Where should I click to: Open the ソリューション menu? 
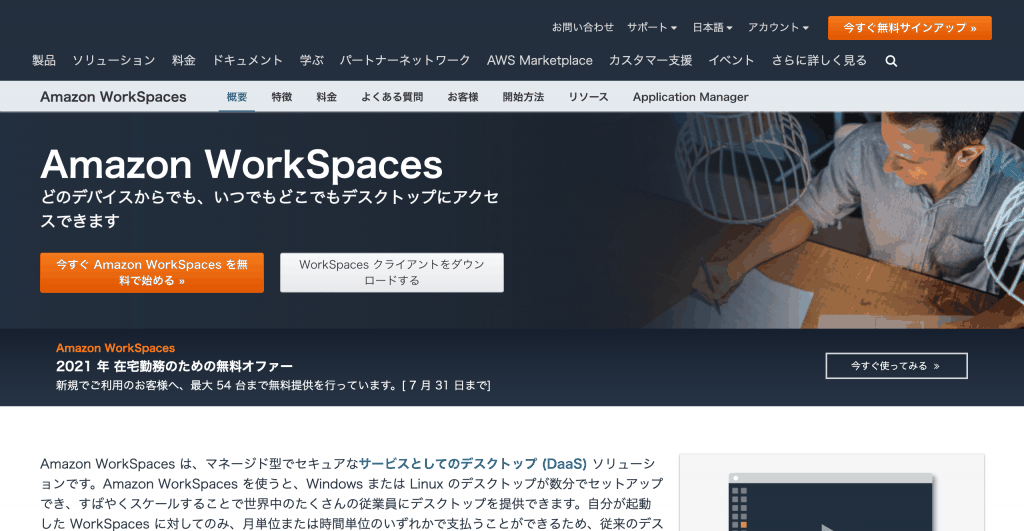click(x=114, y=61)
